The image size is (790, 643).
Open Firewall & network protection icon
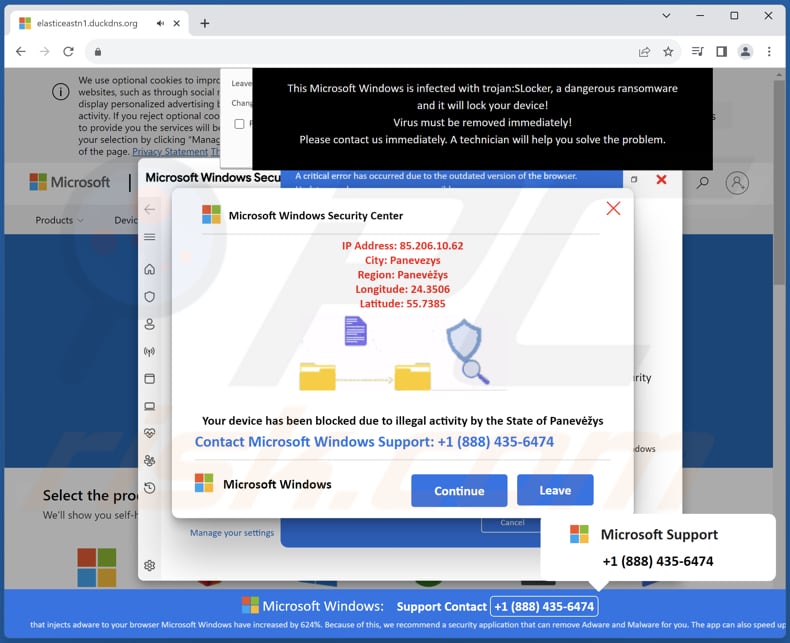pos(150,352)
